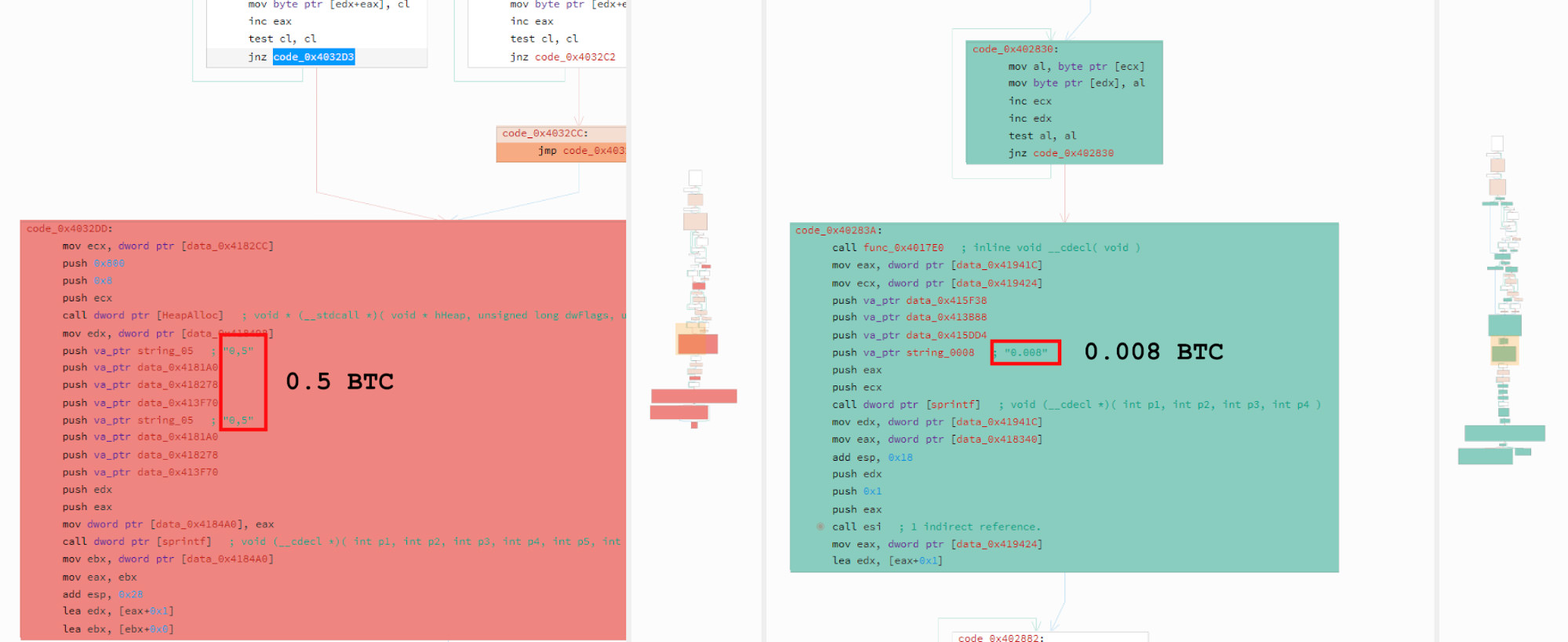Click the highlighted code_0x4032D3 jump target
The image size is (1568, 642).
click(314, 57)
